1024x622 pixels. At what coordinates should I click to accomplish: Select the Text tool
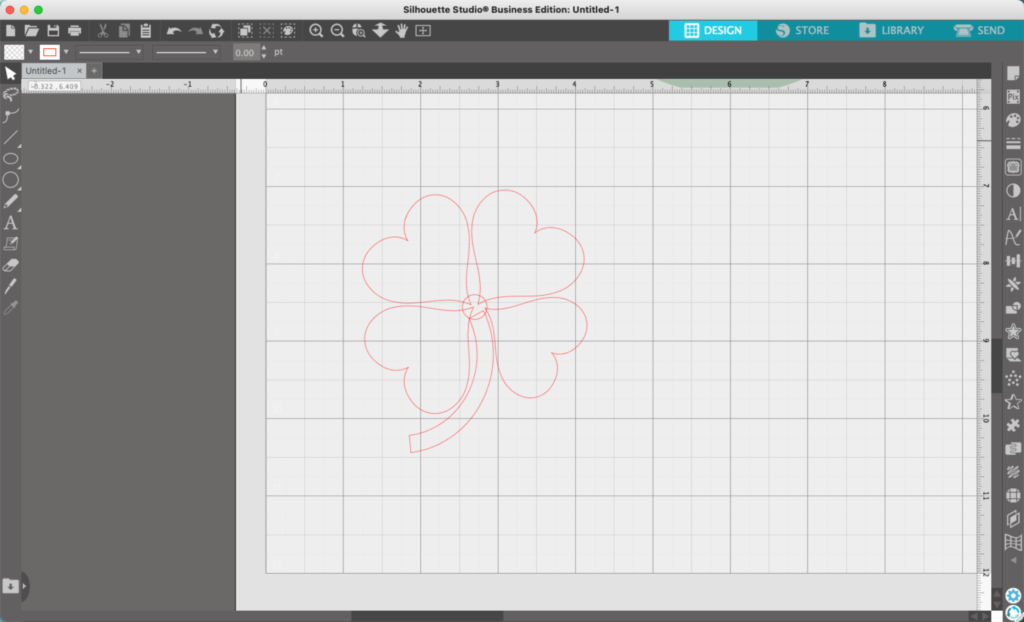10,223
